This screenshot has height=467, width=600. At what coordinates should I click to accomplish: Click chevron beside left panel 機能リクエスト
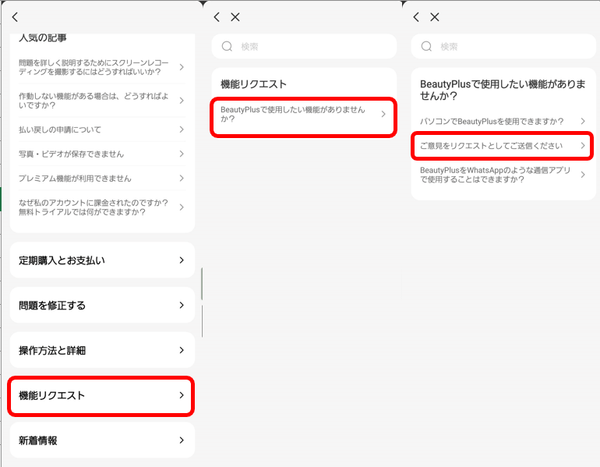(182, 395)
